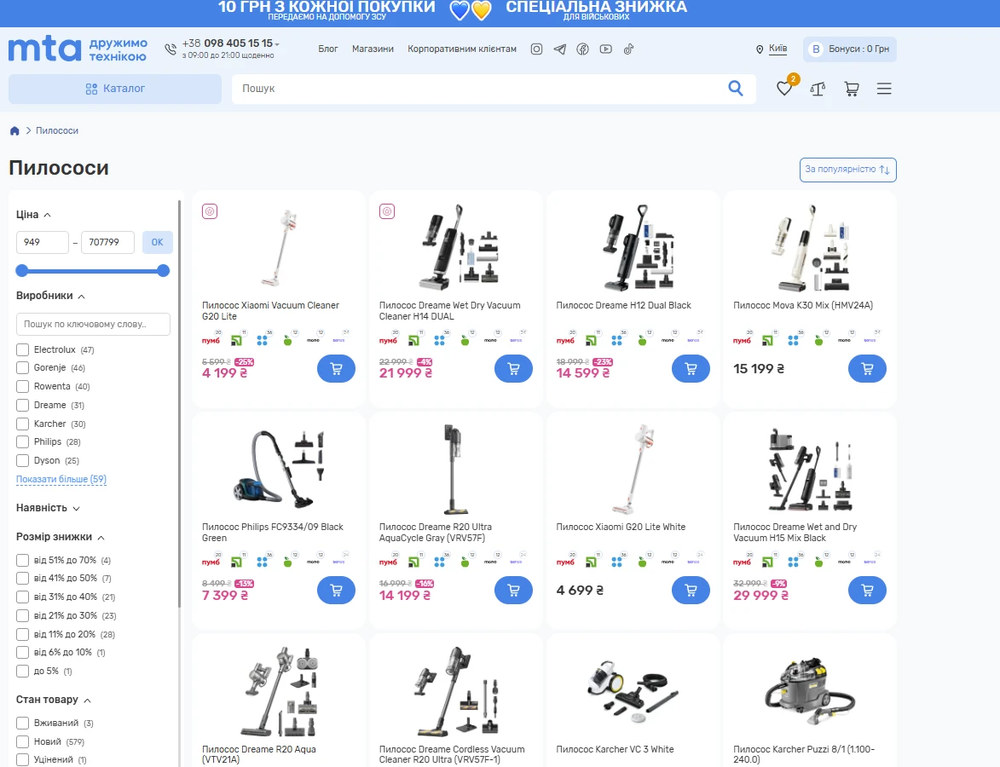Open the Instagram social icon

(536, 49)
